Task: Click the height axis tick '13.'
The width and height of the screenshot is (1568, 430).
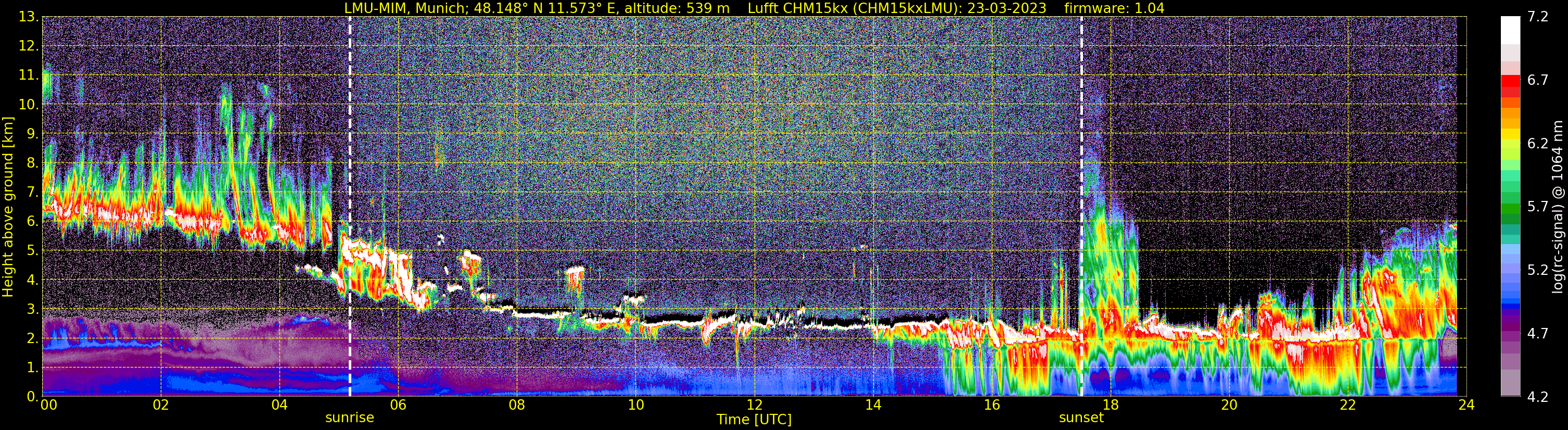Action: click(28, 17)
